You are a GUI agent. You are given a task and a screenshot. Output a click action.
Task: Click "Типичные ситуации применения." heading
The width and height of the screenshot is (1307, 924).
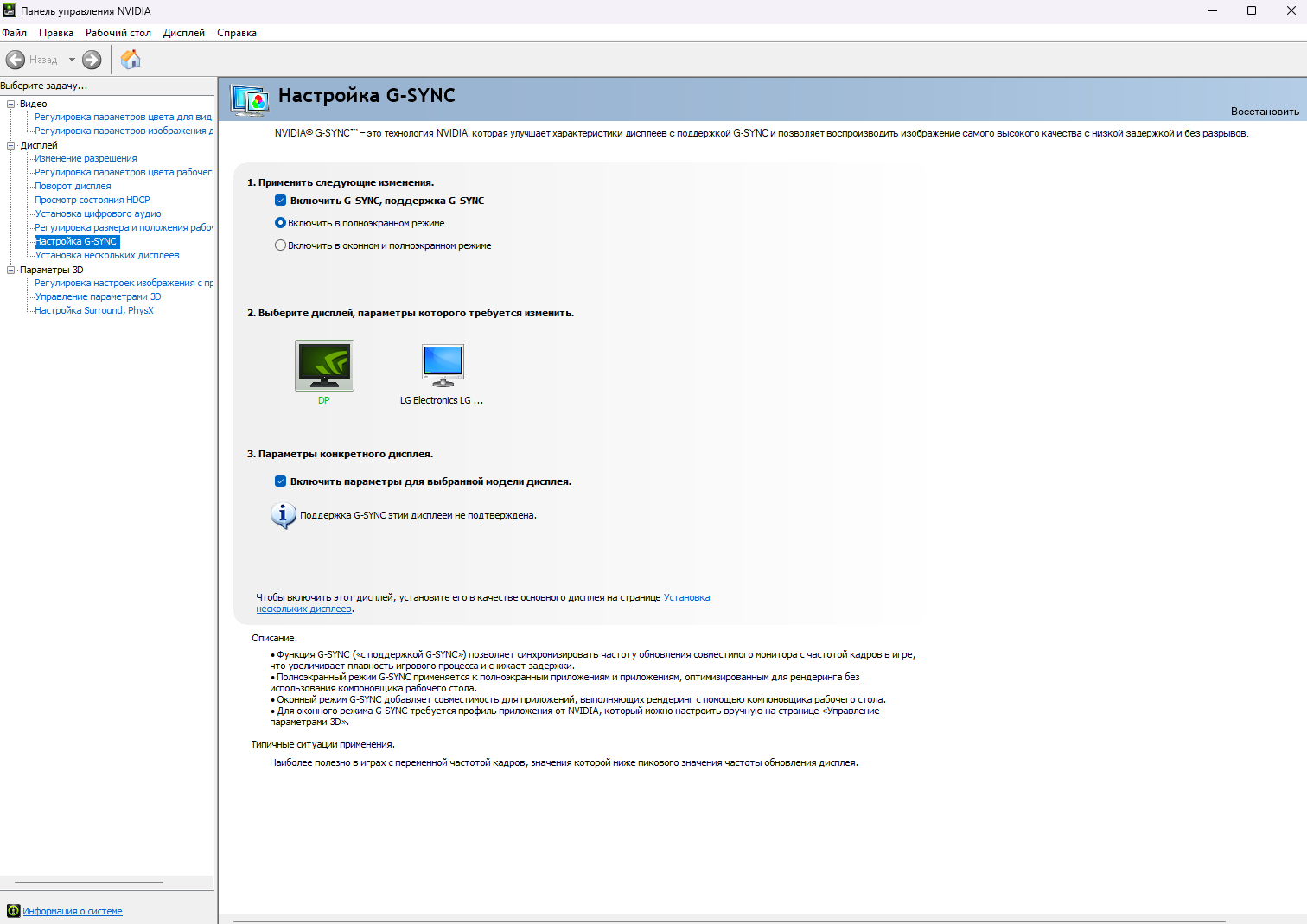click(x=322, y=744)
